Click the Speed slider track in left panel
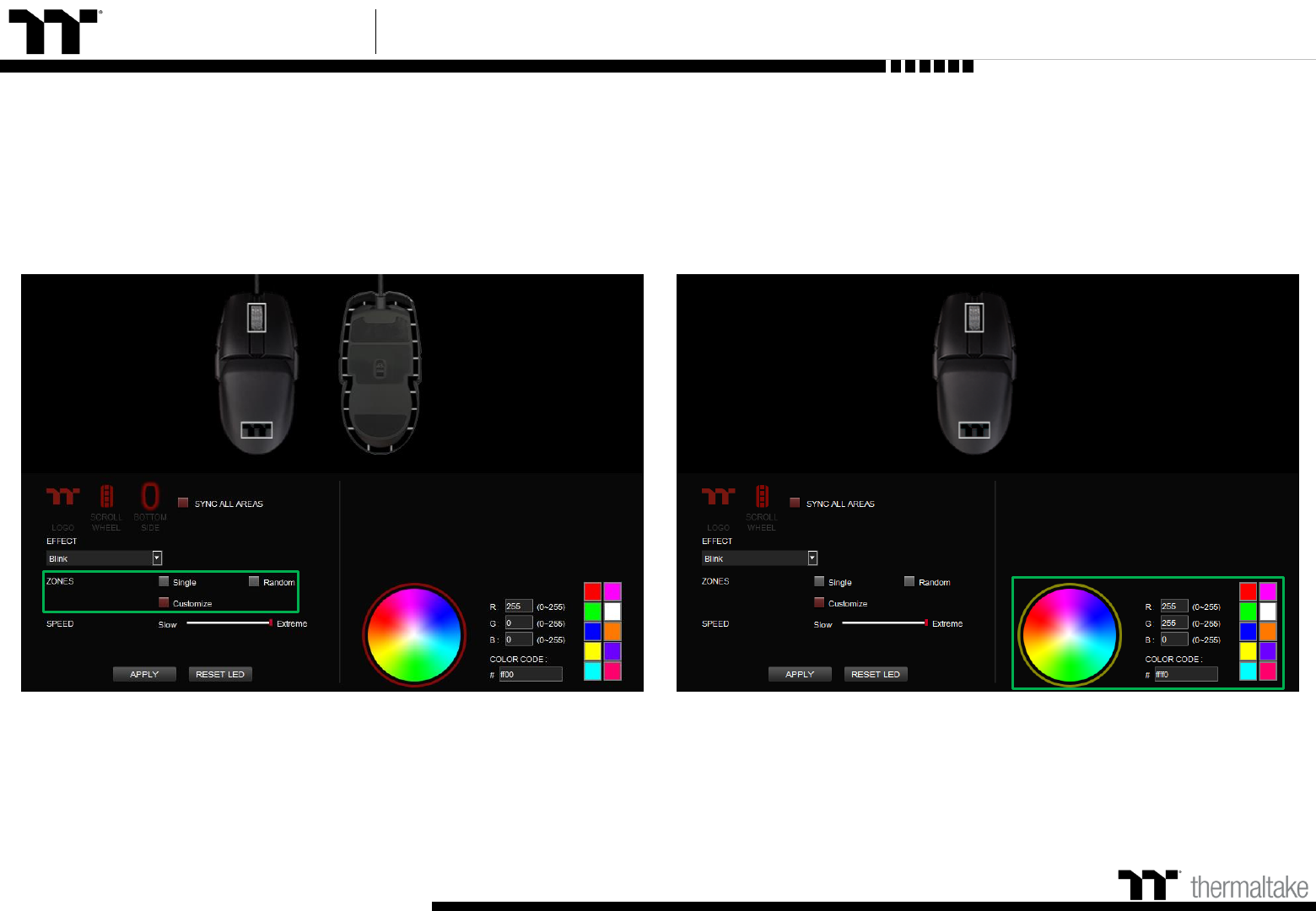The image size is (1316, 911). click(228, 623)
